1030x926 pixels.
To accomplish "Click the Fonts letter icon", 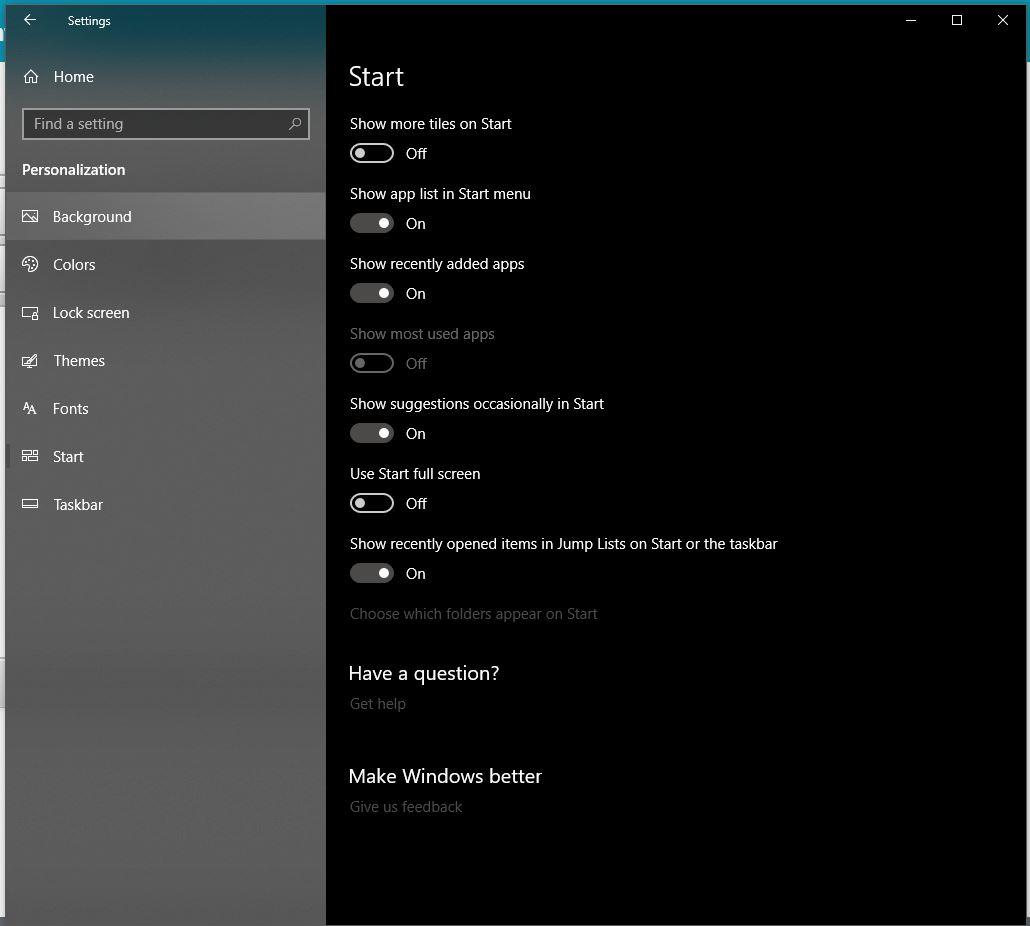I will [30, 408].
